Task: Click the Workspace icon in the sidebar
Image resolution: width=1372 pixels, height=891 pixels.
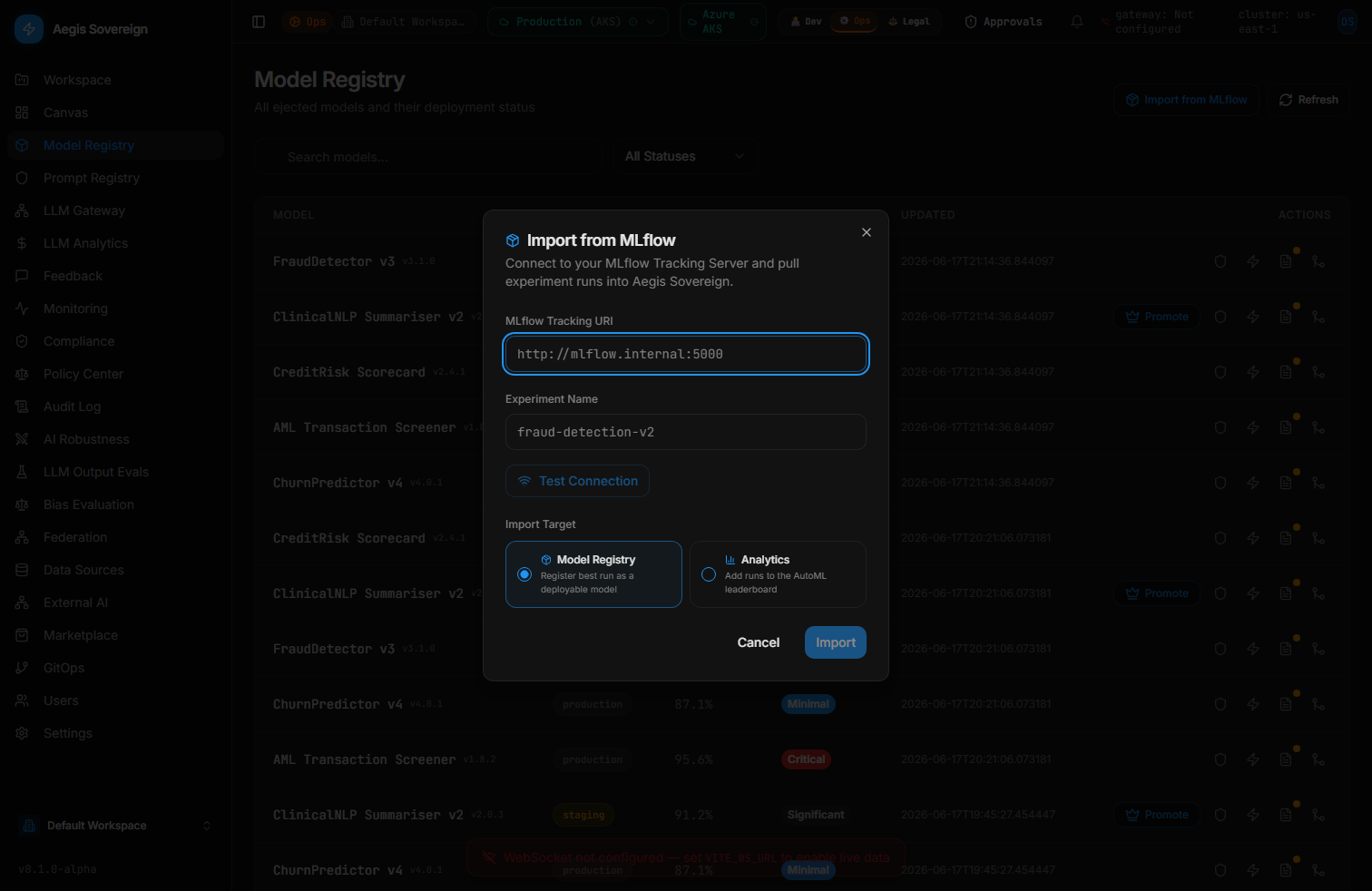Action: coord(22,80)
